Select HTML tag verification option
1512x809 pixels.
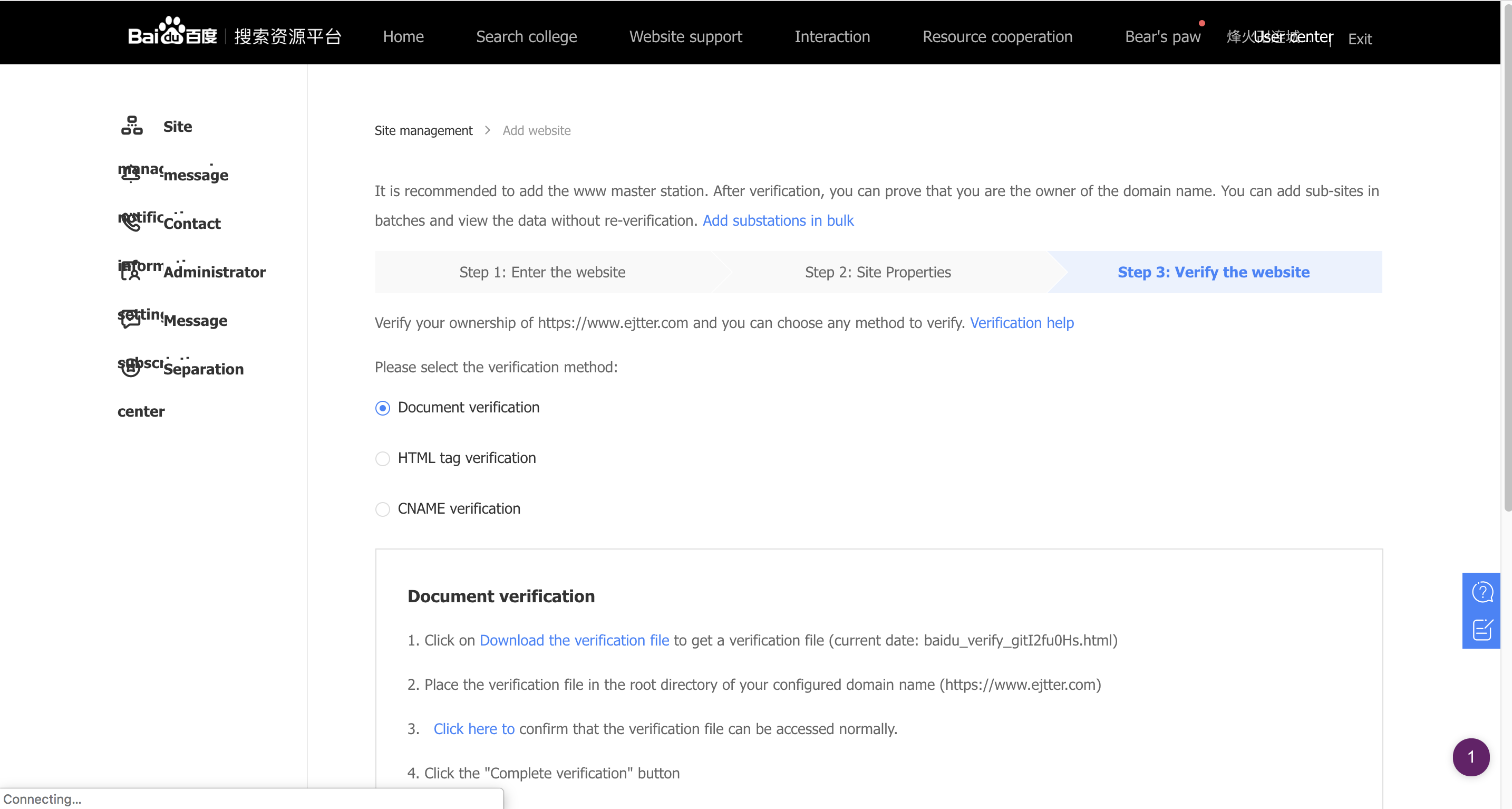(383, 458)
